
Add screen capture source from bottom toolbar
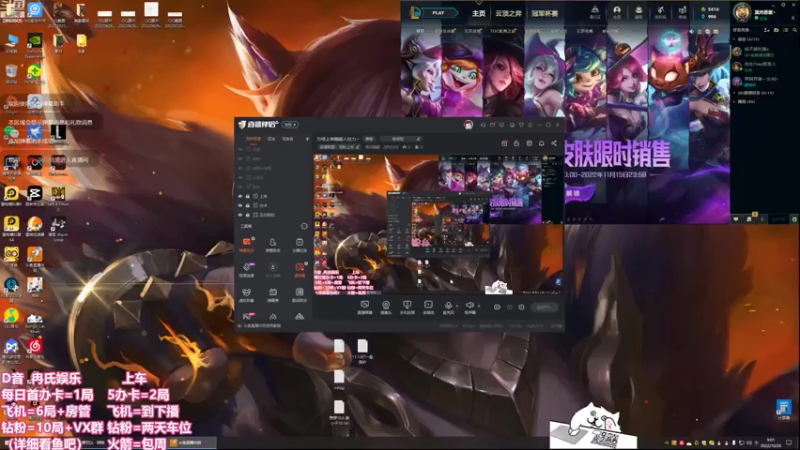pyautogui.click(x=365, y=307)
